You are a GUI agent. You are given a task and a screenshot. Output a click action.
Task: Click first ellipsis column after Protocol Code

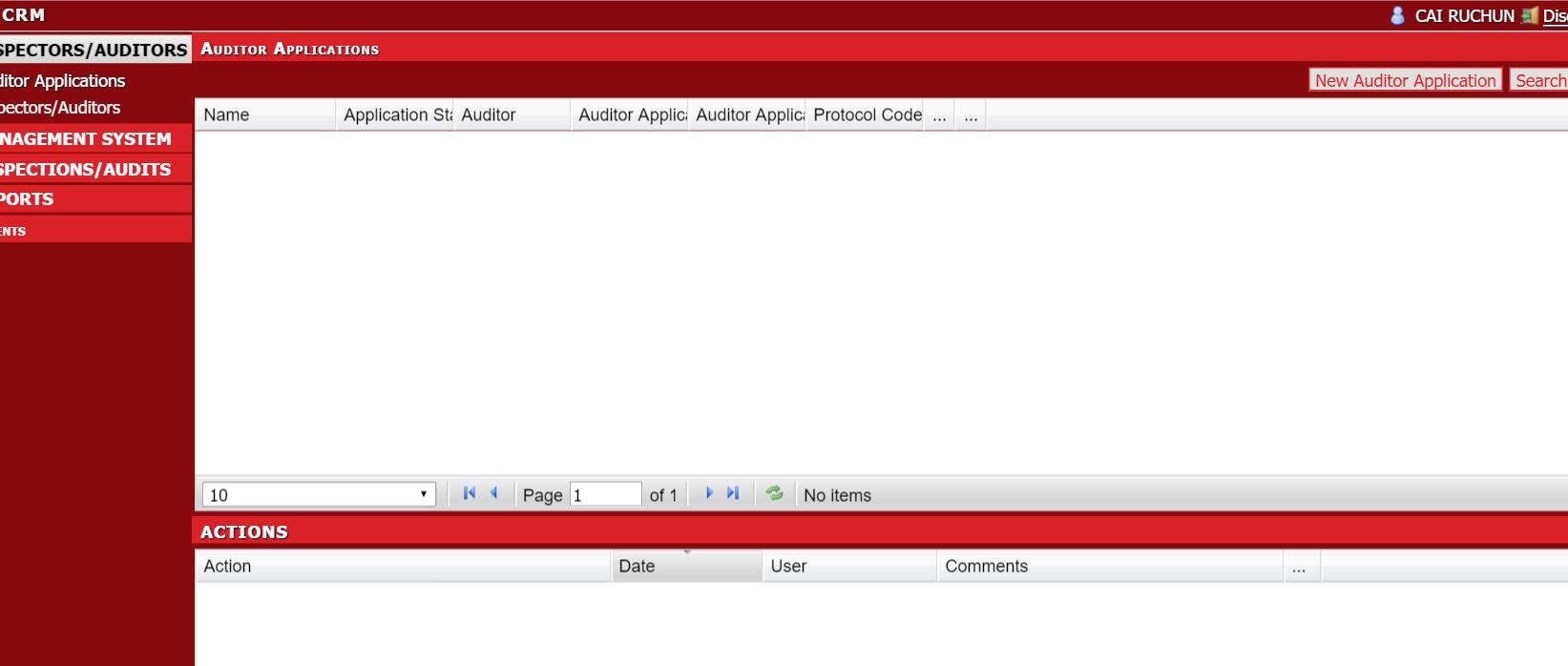pos(939,115)
